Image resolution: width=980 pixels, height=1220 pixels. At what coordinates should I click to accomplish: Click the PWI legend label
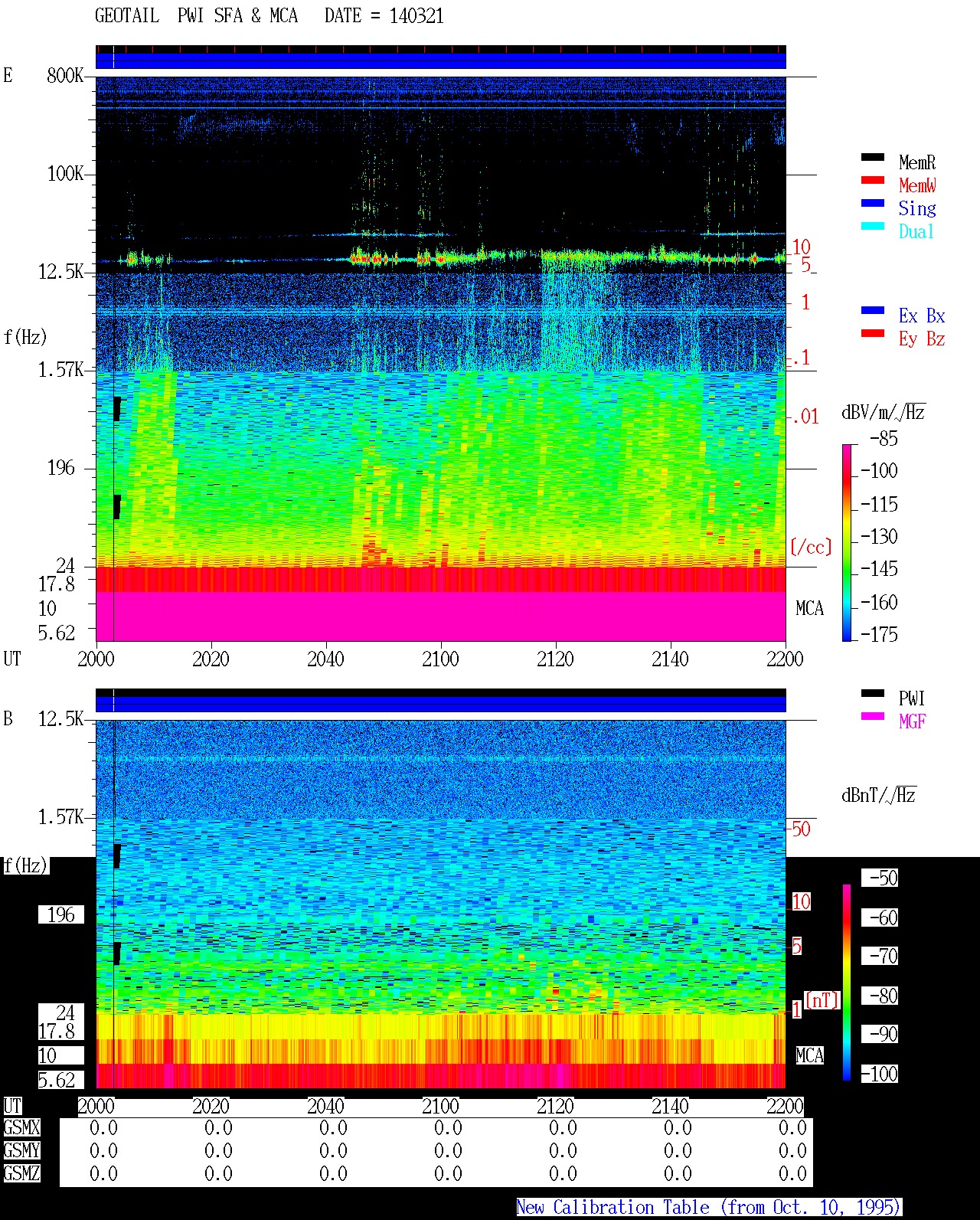click(912, 698)
